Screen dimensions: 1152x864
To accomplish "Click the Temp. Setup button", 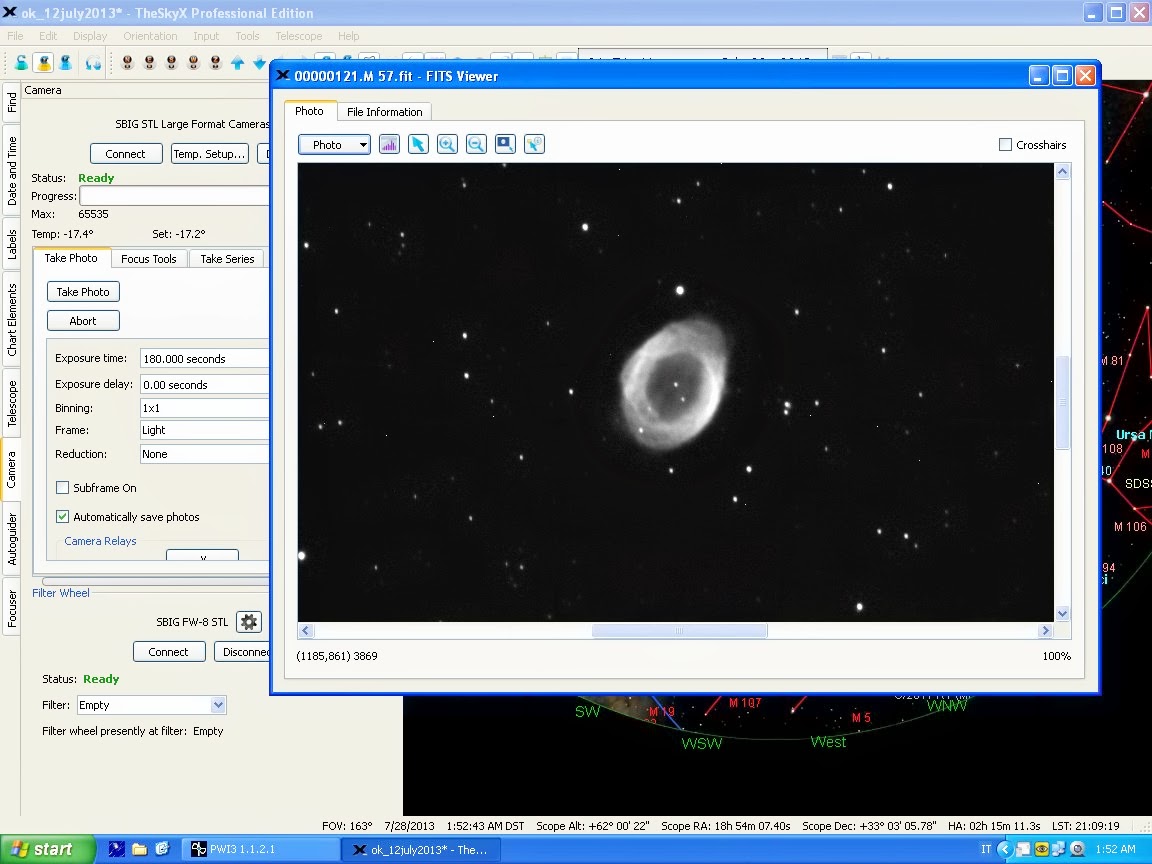I will tap(209, 154).
